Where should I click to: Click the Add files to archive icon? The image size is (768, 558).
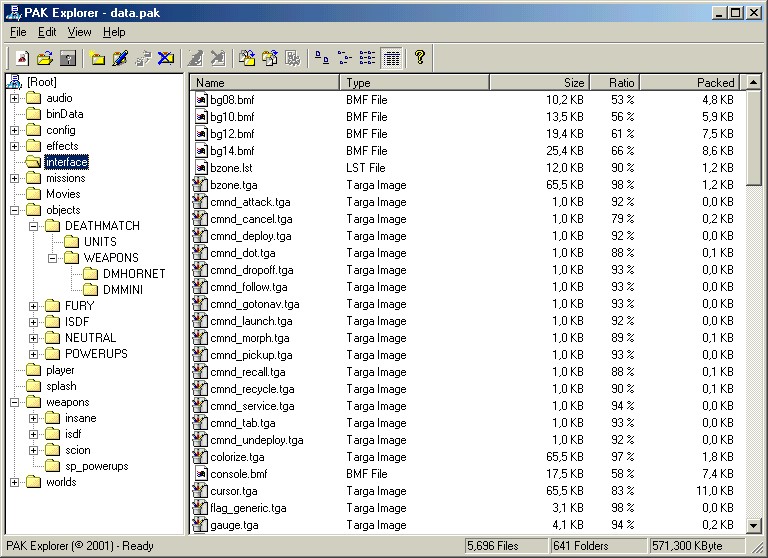[247, 58]
